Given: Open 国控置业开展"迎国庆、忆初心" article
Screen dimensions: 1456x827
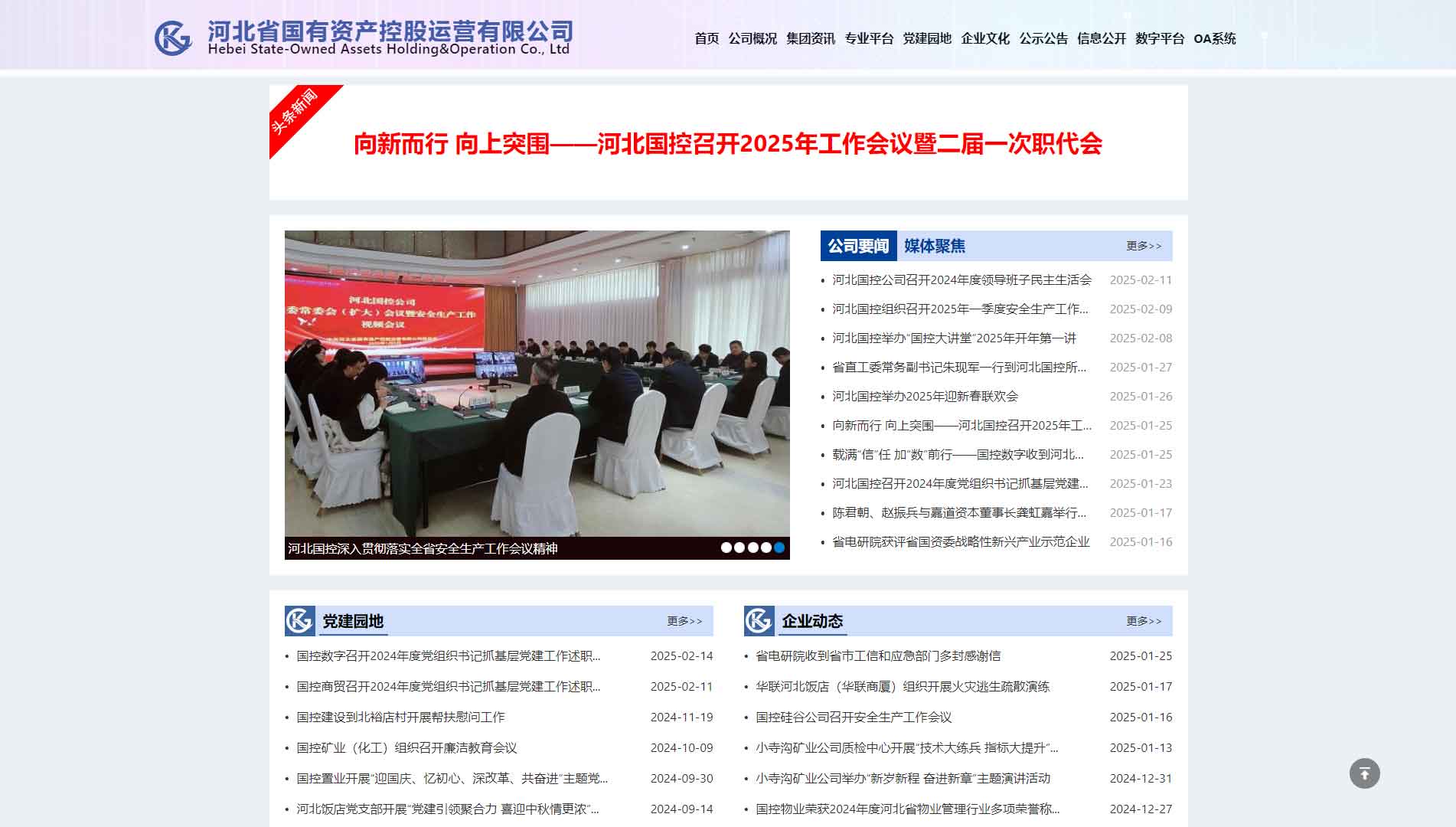Looking at the screenshot, I should [x=452, y=779].
